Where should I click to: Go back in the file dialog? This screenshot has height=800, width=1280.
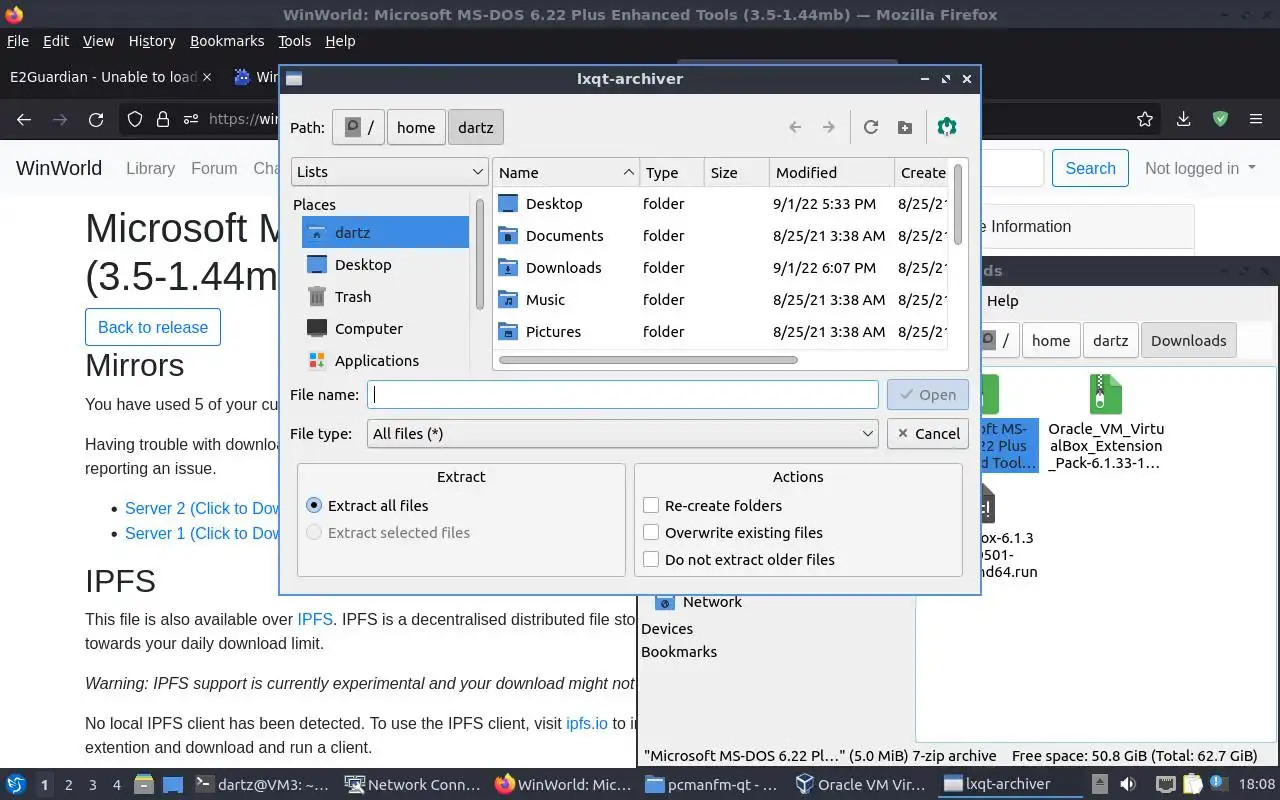pyautogui.click(x=795, y=127)
